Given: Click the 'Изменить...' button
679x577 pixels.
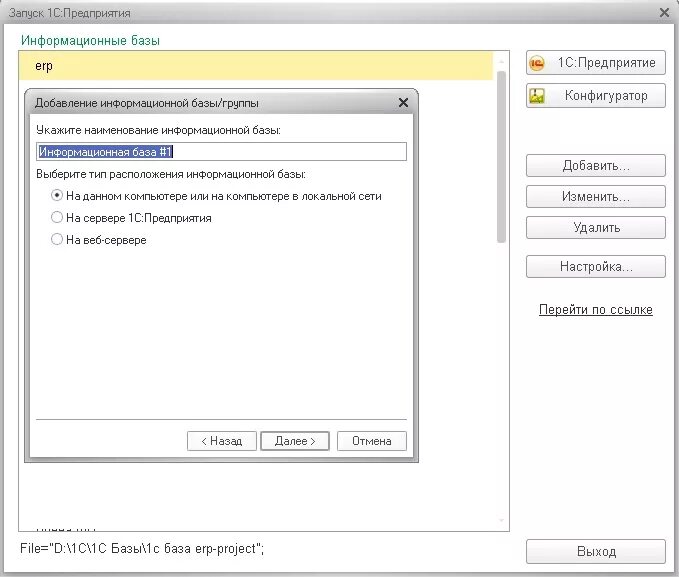Looking at the screenshot, I should pyautogui.click(x=596, y=197).
